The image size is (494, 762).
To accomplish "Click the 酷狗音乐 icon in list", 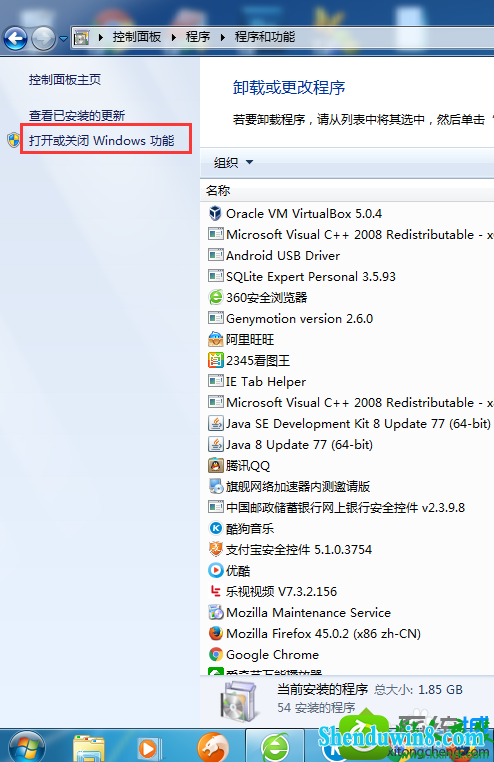I will point(215,528).
